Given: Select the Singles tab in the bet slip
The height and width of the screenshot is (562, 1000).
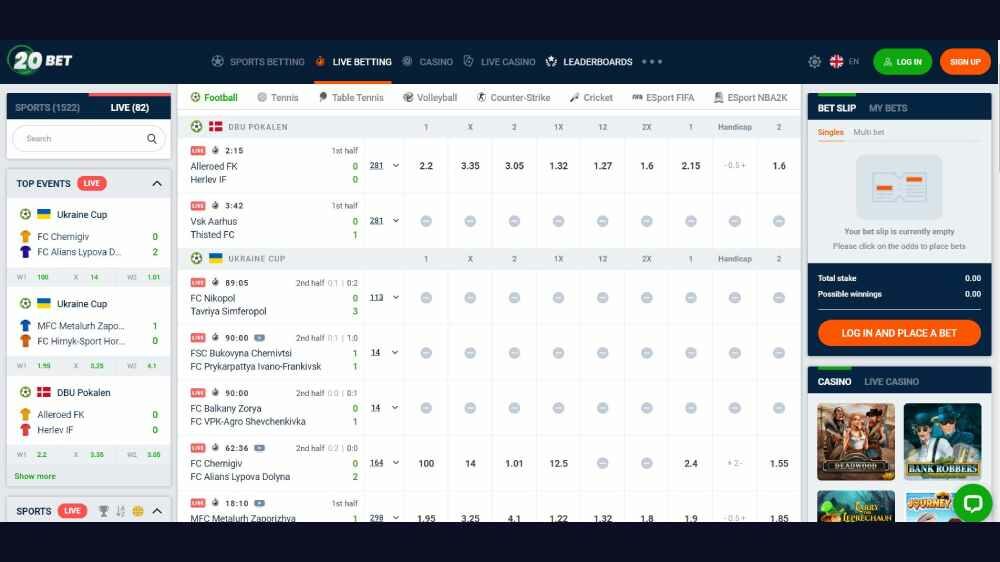Looking at the screenshot, I should pos(830,132).
